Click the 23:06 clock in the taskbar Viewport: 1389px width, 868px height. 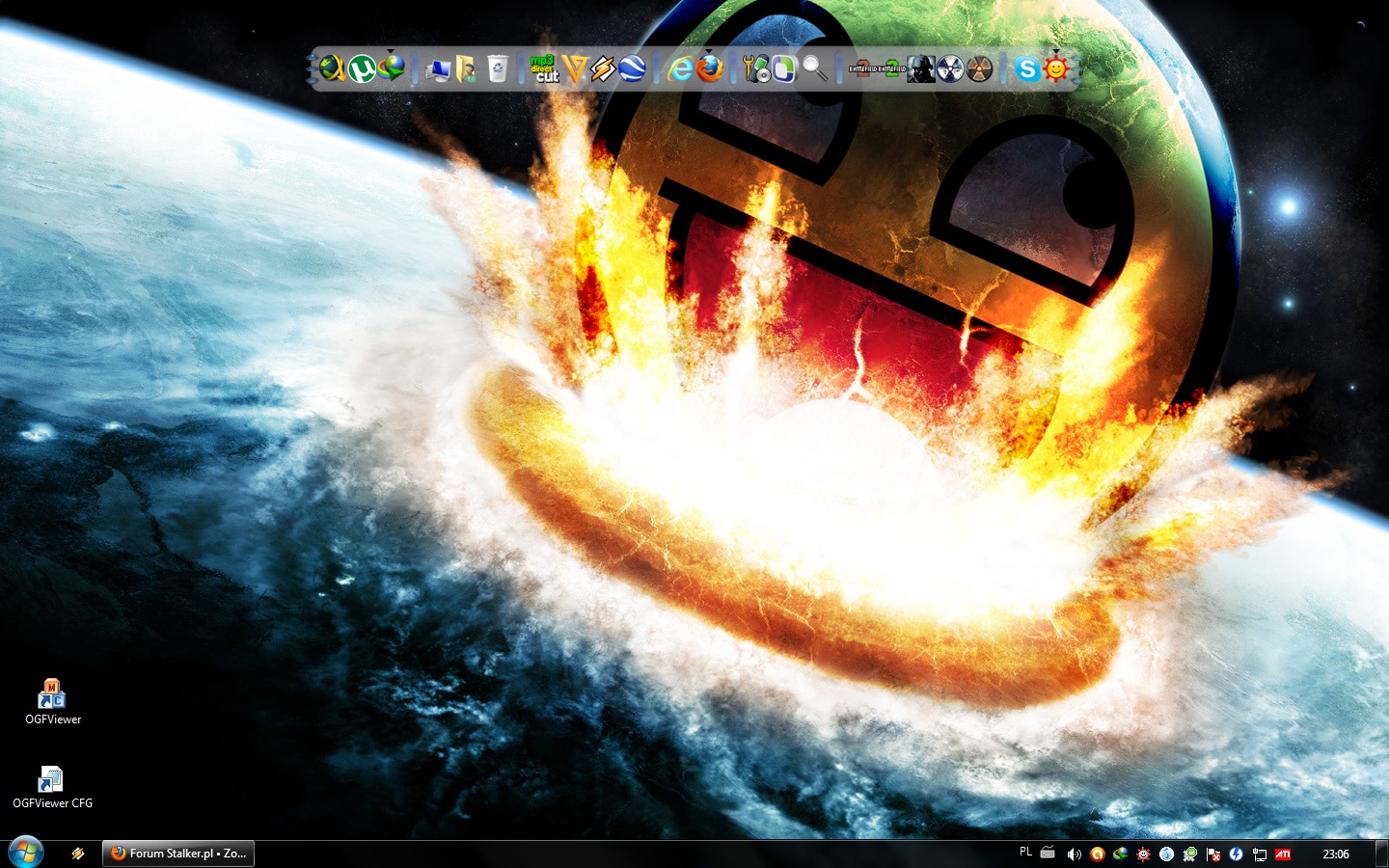1336,854
